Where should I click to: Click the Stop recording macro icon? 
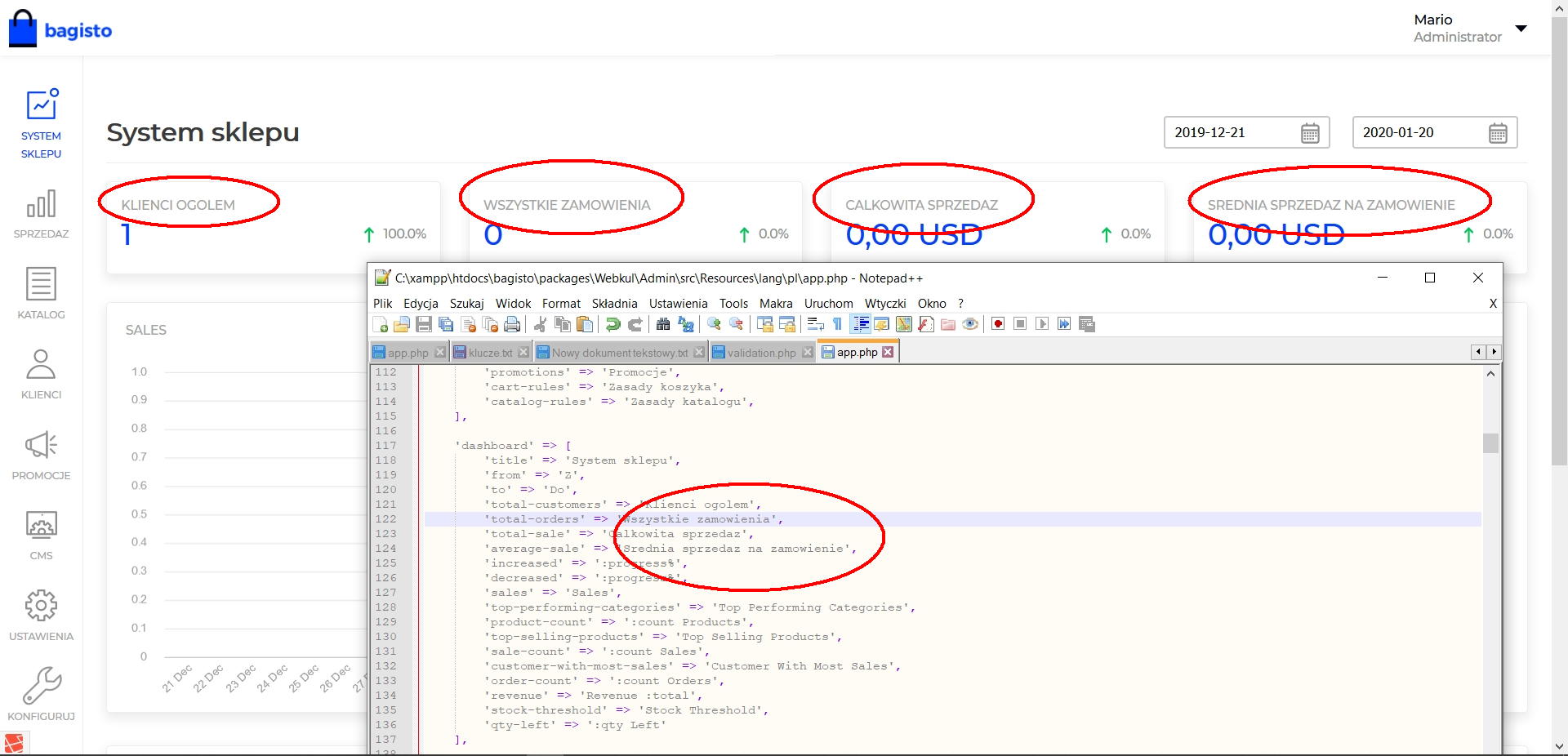coord(1020,324)
